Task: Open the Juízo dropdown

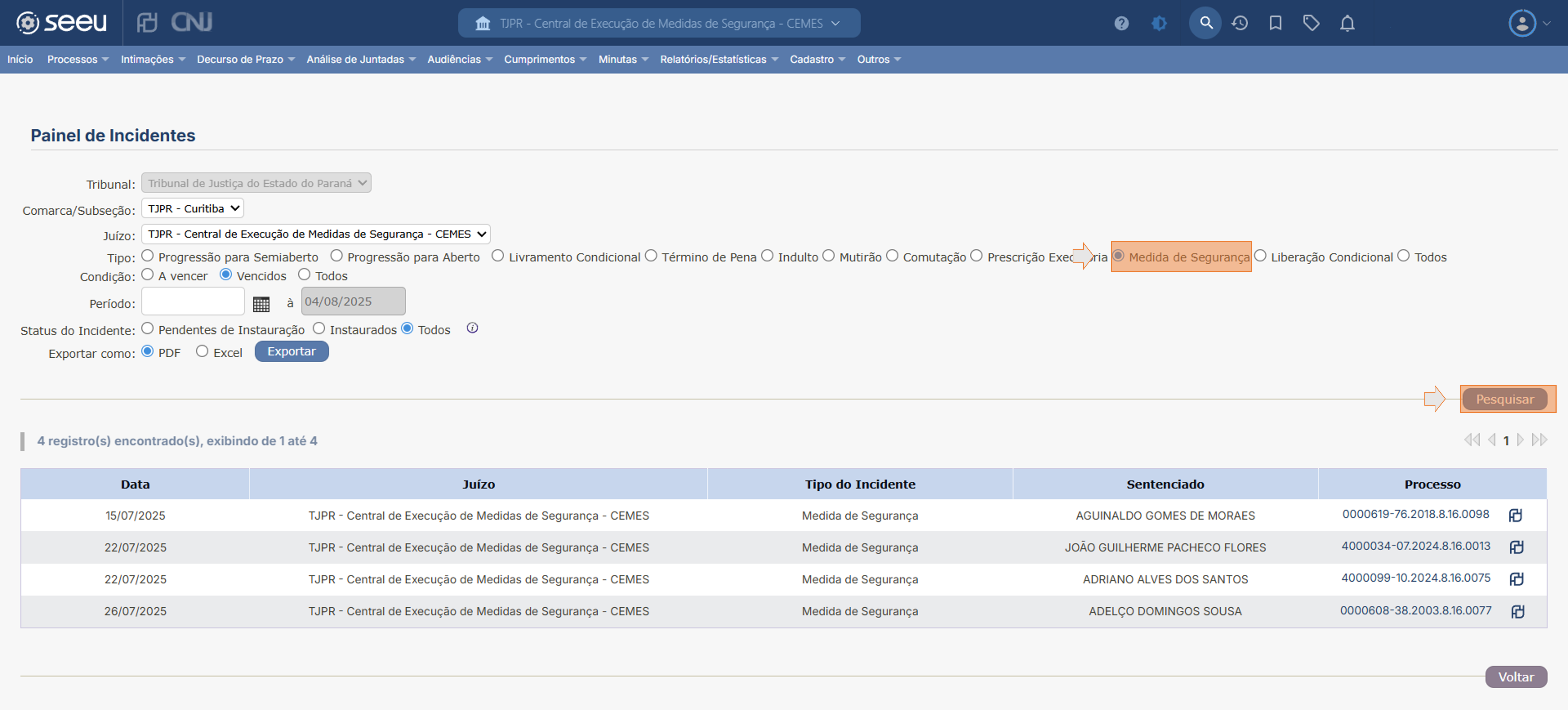Action: [316, 234]
